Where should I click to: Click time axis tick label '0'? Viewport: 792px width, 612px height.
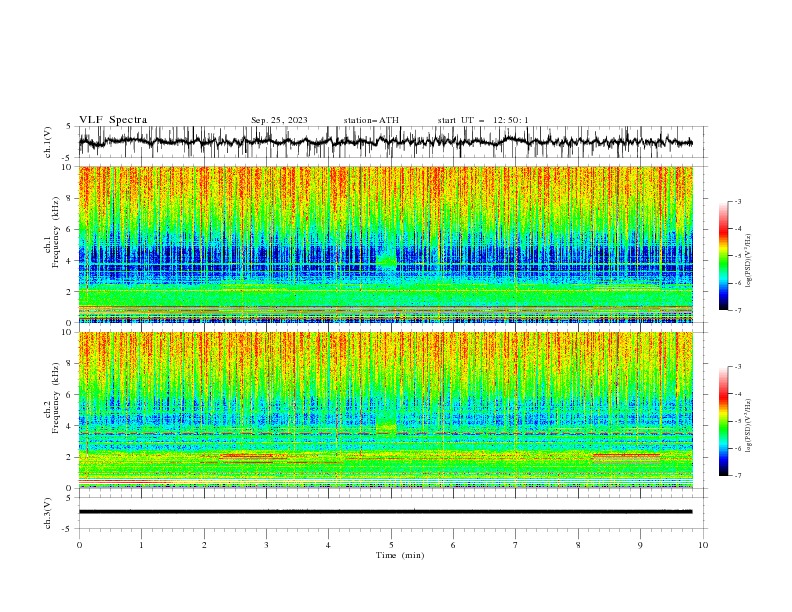79,545
